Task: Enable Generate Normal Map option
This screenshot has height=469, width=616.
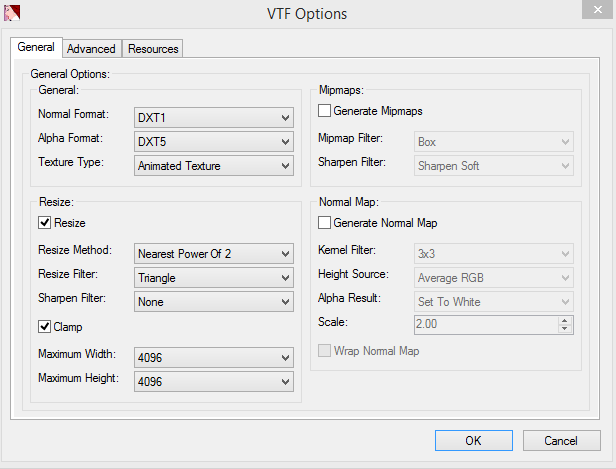Action: pyautogui.click(x=324, y=223)
